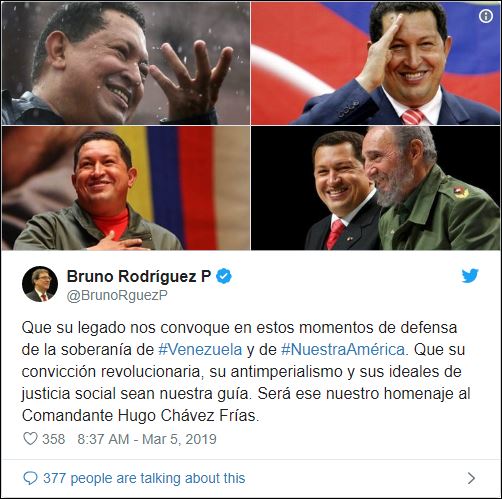Click the Twitter bird logo
The image size is (502, 499).
point(470,276)
